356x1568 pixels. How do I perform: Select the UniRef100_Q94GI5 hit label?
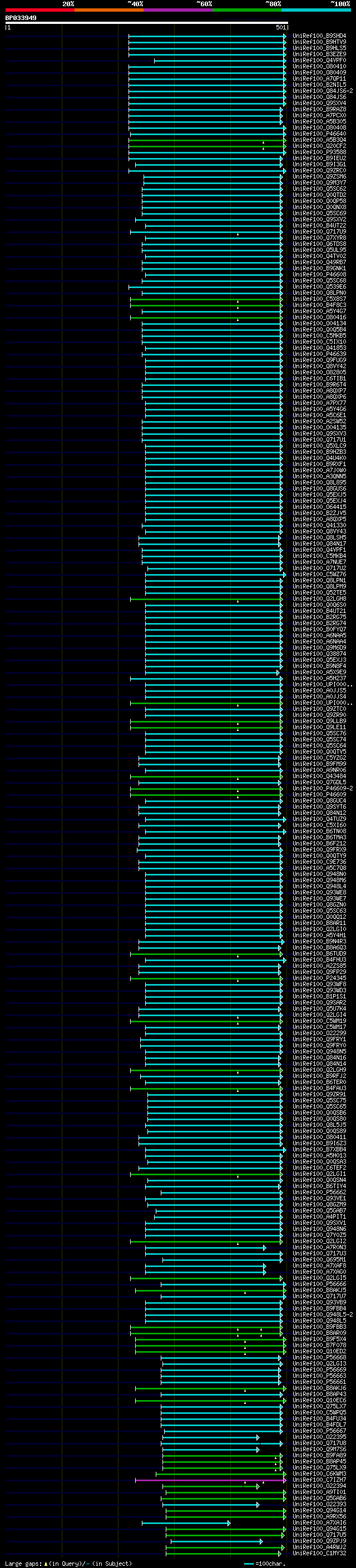click(319, 1529)
